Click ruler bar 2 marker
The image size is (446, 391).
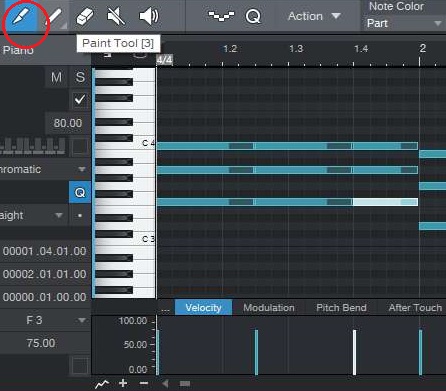tap(423, 48)
